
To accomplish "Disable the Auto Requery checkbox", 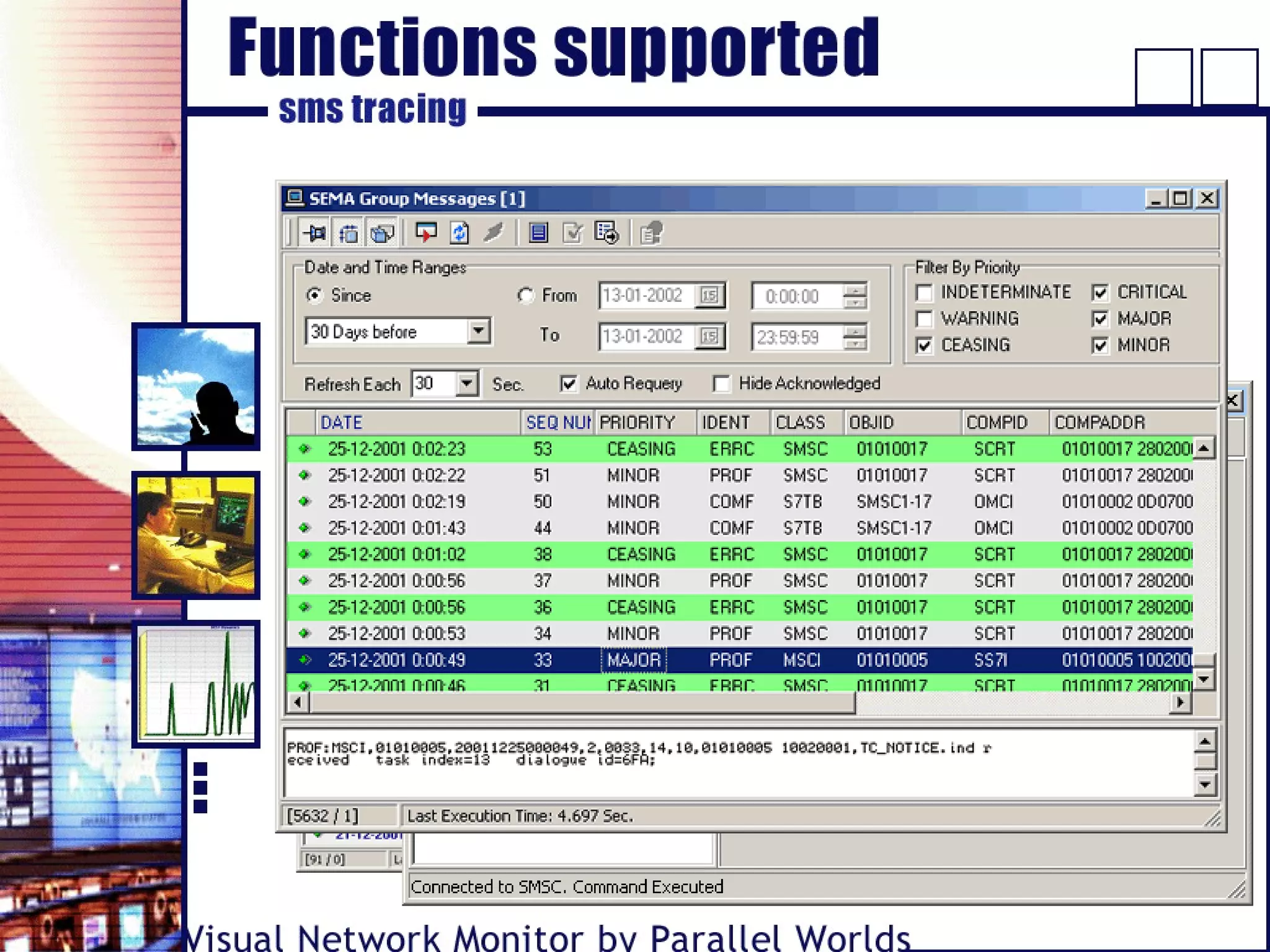I will pos(568,384).
